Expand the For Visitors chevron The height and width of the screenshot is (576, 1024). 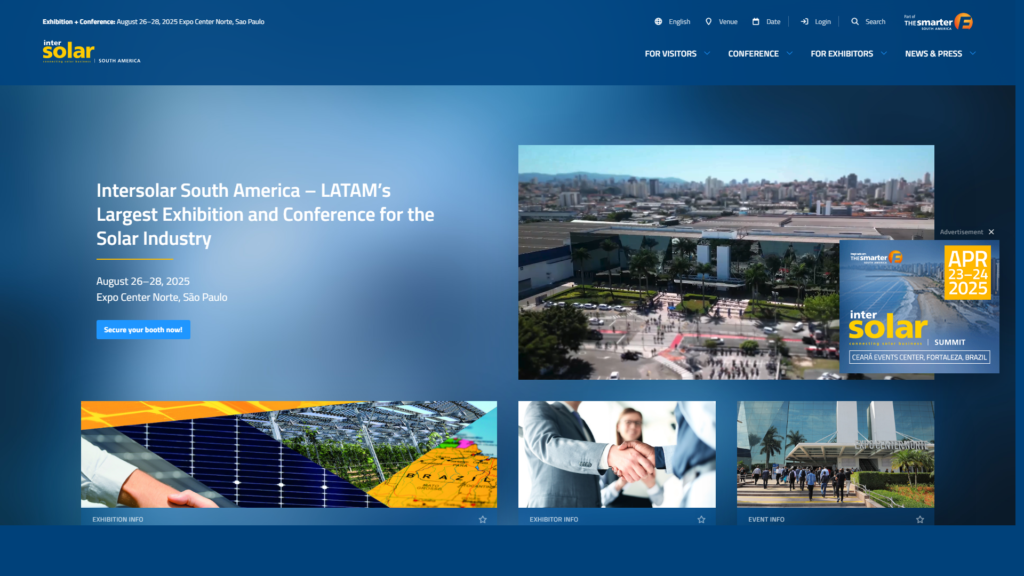(x=707, y=54)
